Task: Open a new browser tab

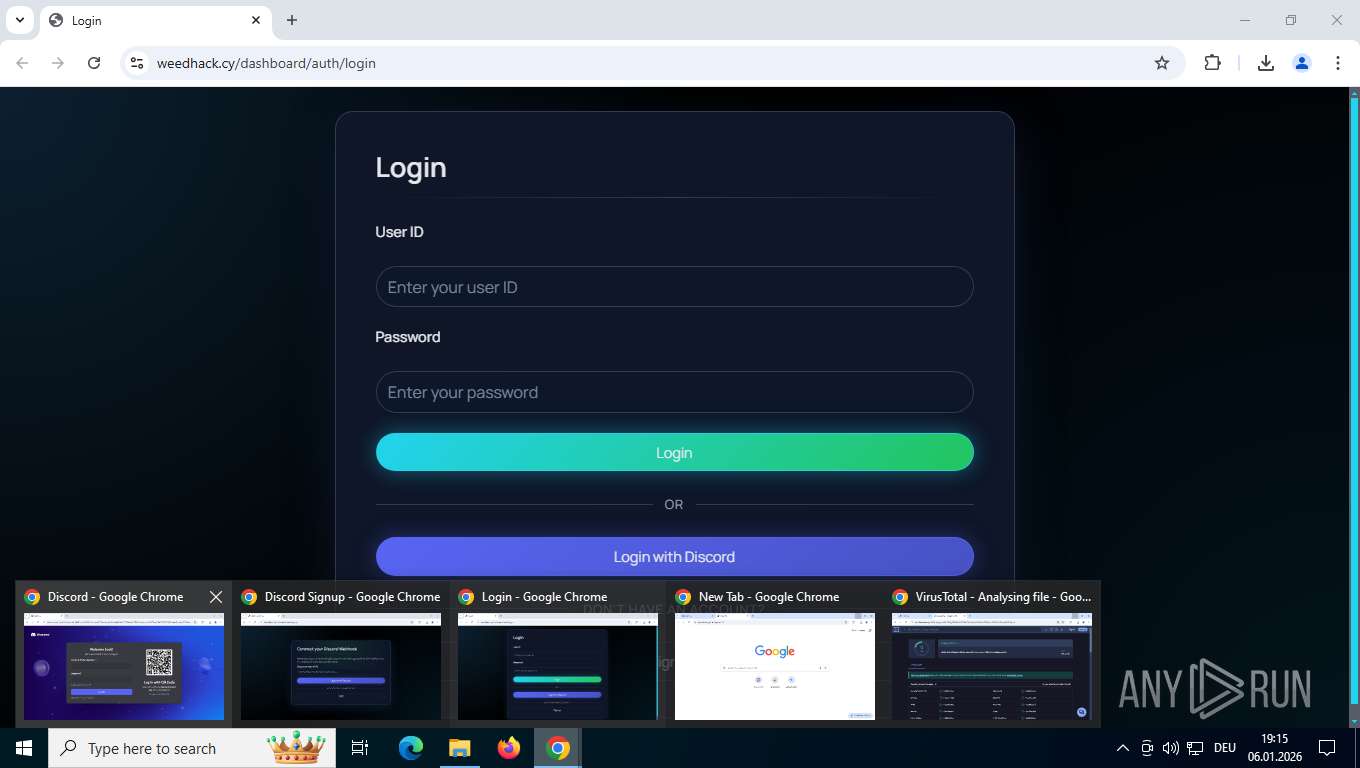Action: (x=292, y=20)
